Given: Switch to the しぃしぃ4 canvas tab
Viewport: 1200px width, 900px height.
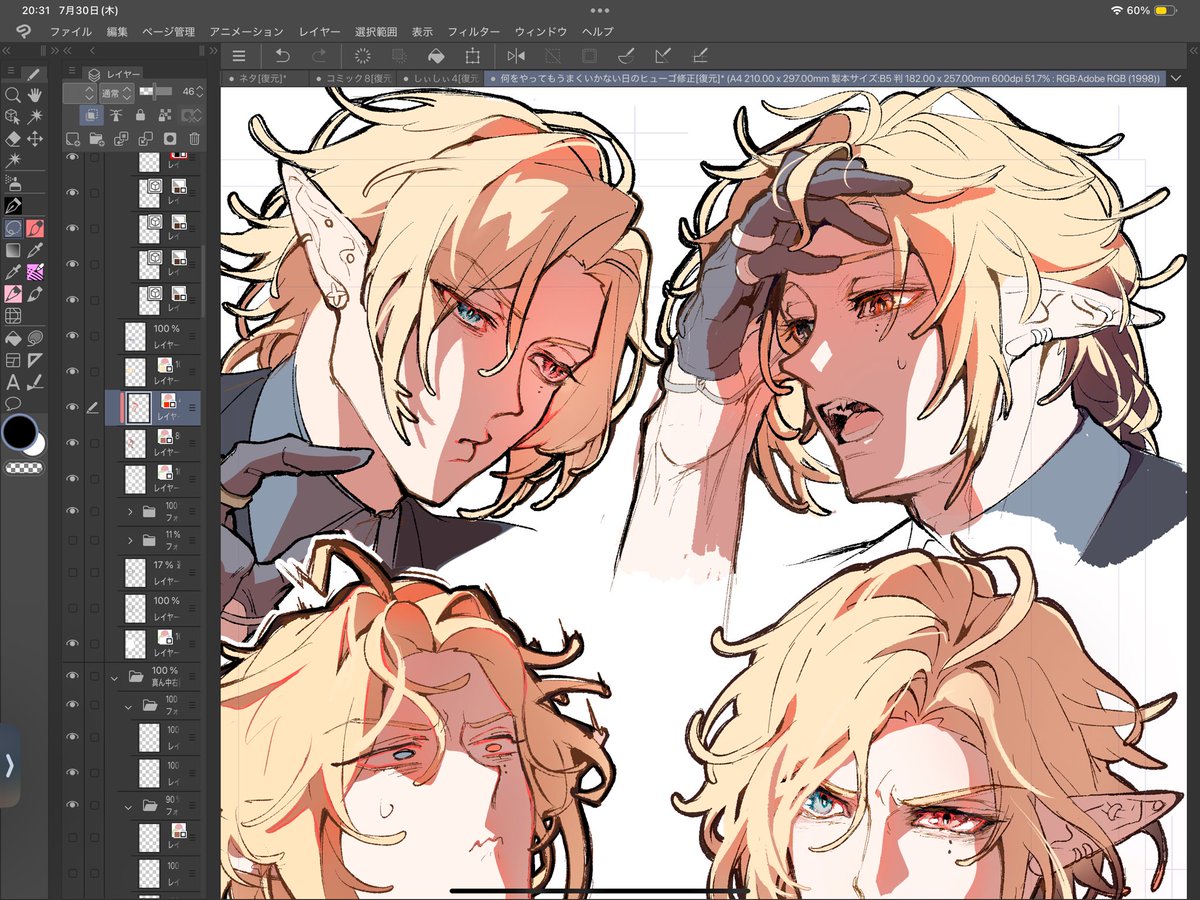Looking at the screenshot, I should tap(440, 78).
